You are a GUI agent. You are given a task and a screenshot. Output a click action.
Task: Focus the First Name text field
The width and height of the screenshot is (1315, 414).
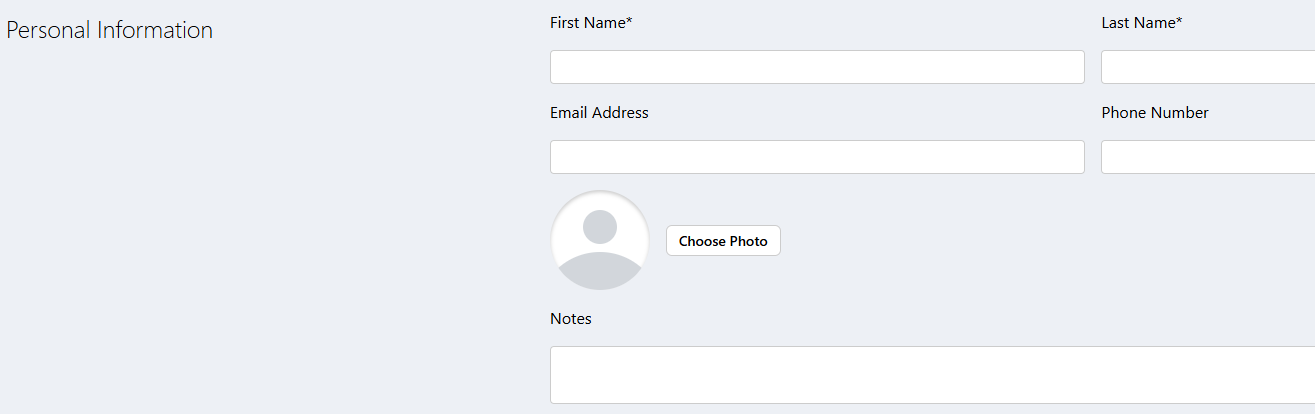(817, 67)
